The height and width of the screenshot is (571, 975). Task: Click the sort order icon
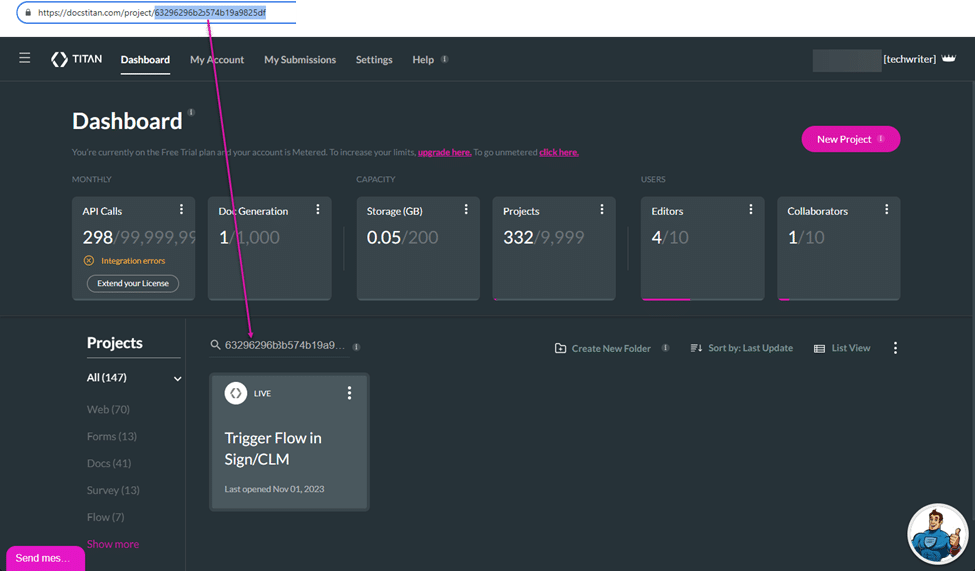(x=696, y=348)
